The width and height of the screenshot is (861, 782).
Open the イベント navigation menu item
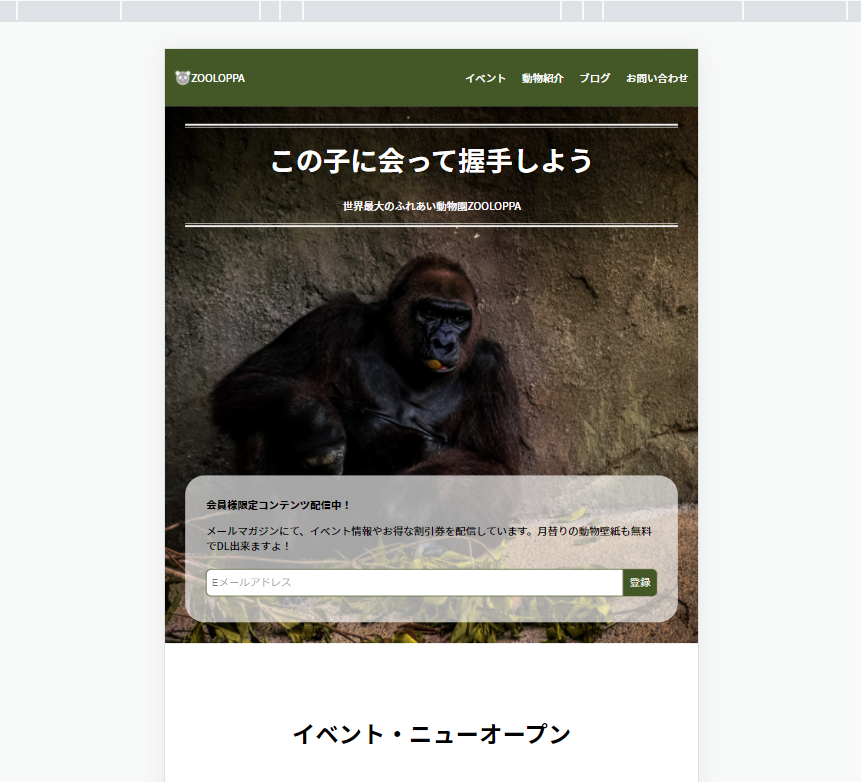coord(485,78)
